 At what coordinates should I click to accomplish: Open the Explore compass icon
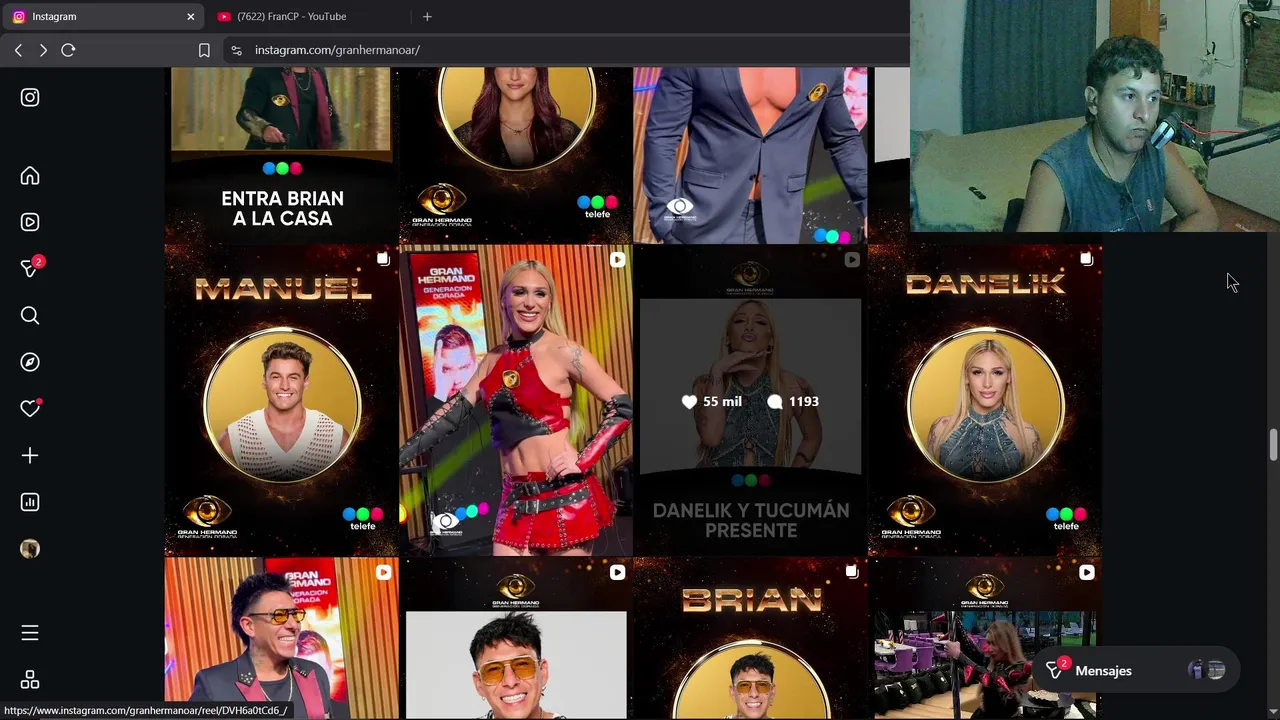pyautogui.click(x=30, y=362)
